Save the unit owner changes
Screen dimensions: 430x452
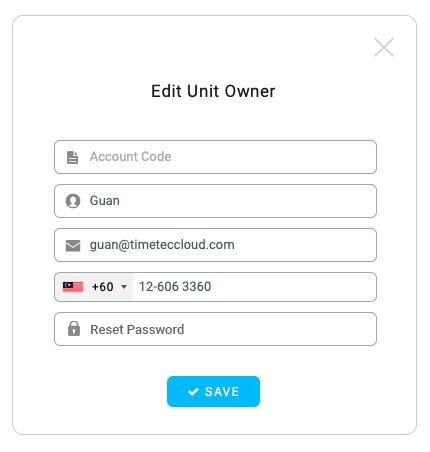tap(213, 392)
